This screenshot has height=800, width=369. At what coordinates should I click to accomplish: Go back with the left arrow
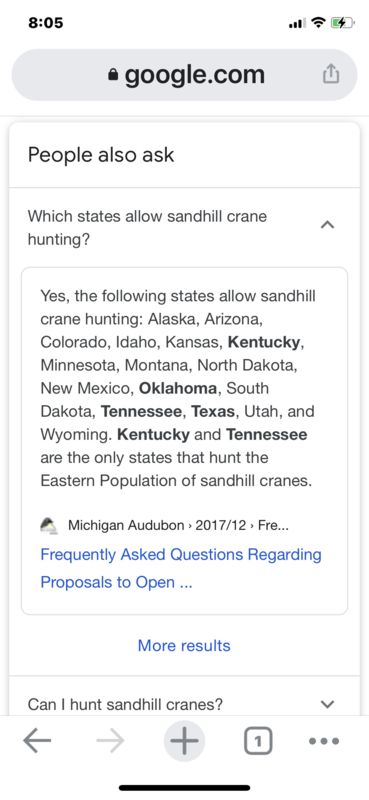point(37,741)
